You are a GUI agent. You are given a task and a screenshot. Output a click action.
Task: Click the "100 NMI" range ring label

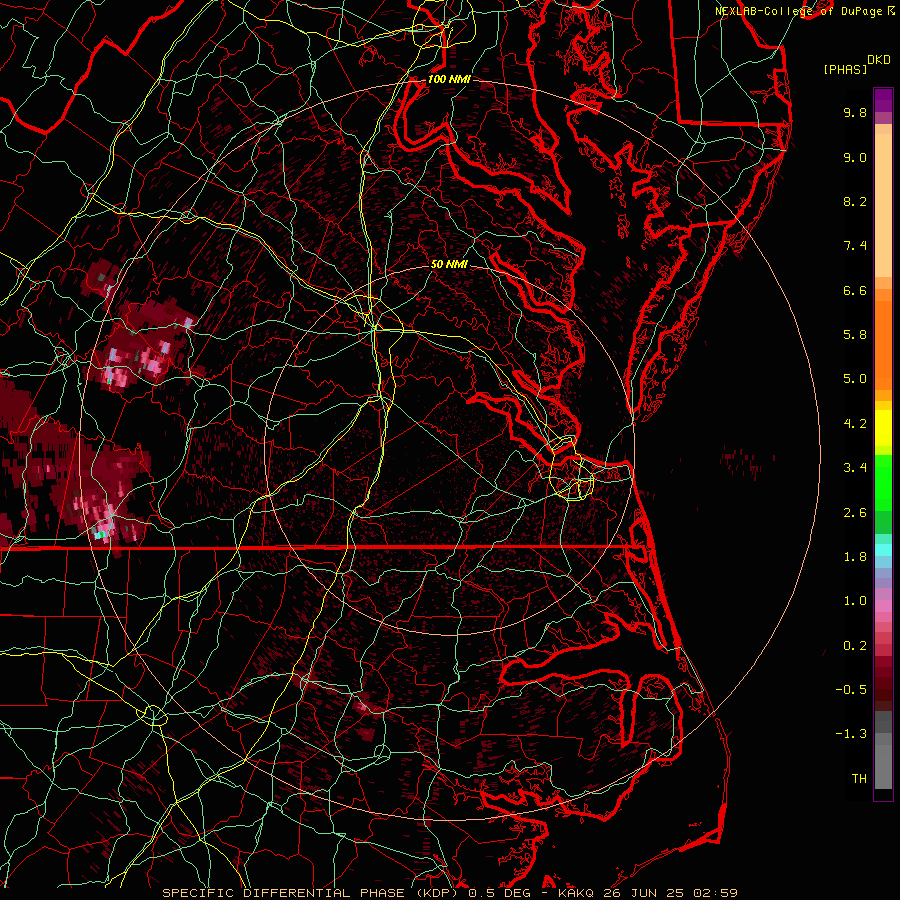449,79
